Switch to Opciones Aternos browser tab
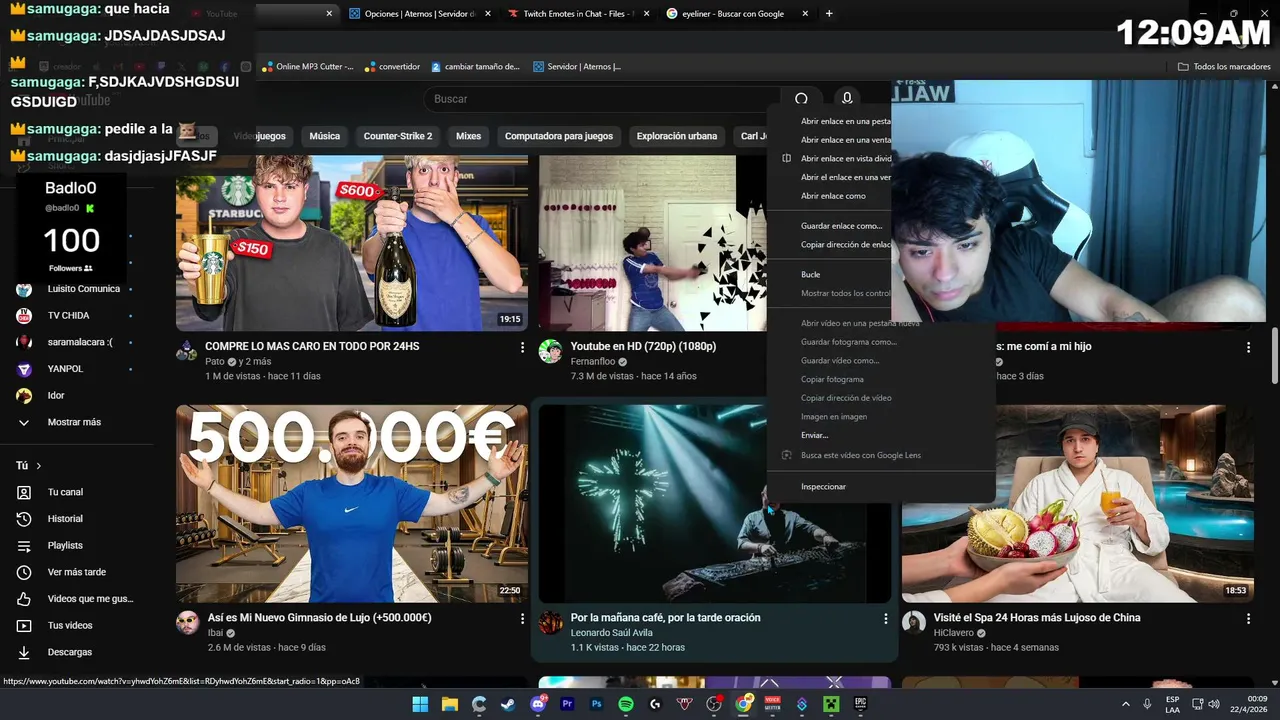The image size is (1280, 720). (418, 14)
